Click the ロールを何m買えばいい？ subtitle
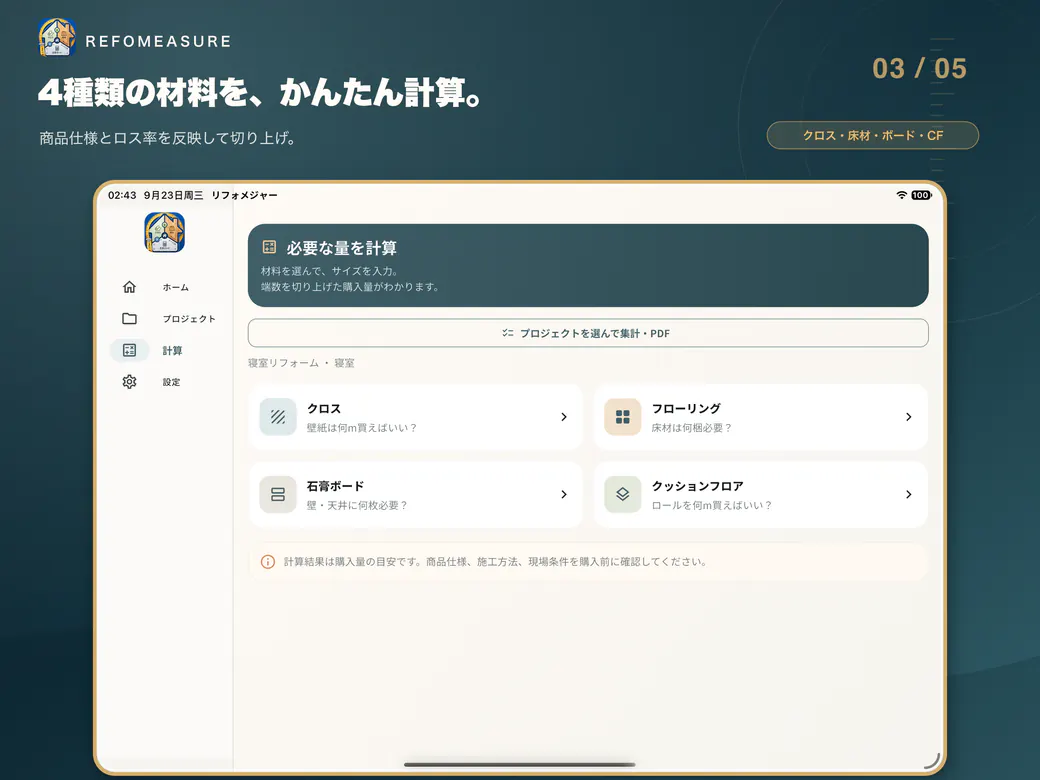Screen dimensions: 1040x780 pyautogui.click(x=712, y=505)
